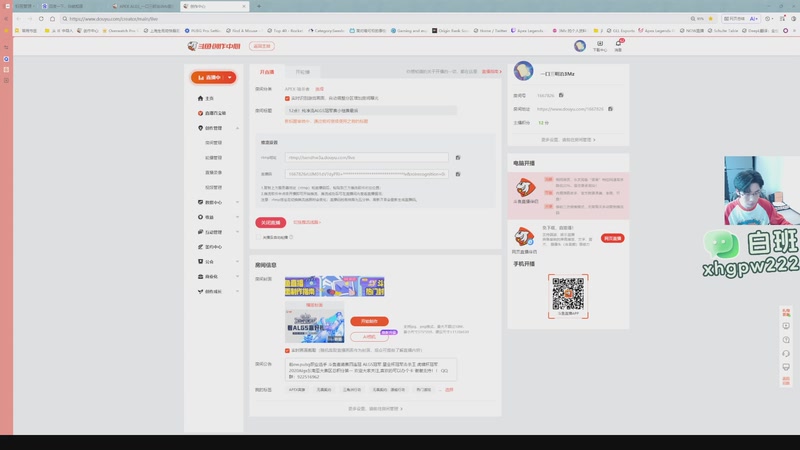The width and height of the screenshot is (800, 450).
Task: Expand the 创作成长 sidebar section
Action: coord(237,291)
